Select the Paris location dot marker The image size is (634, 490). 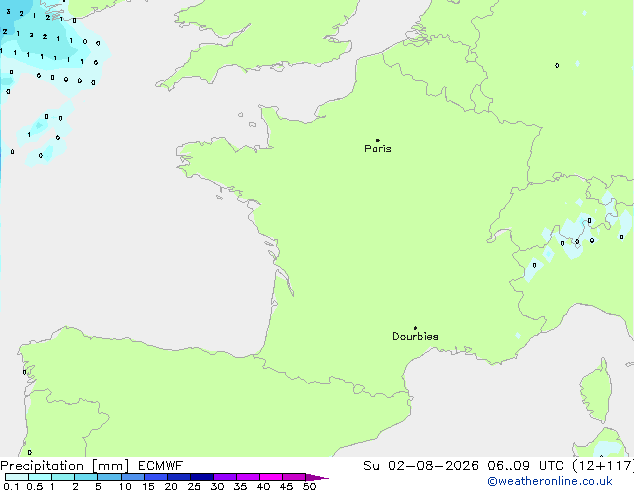point(378,140)
